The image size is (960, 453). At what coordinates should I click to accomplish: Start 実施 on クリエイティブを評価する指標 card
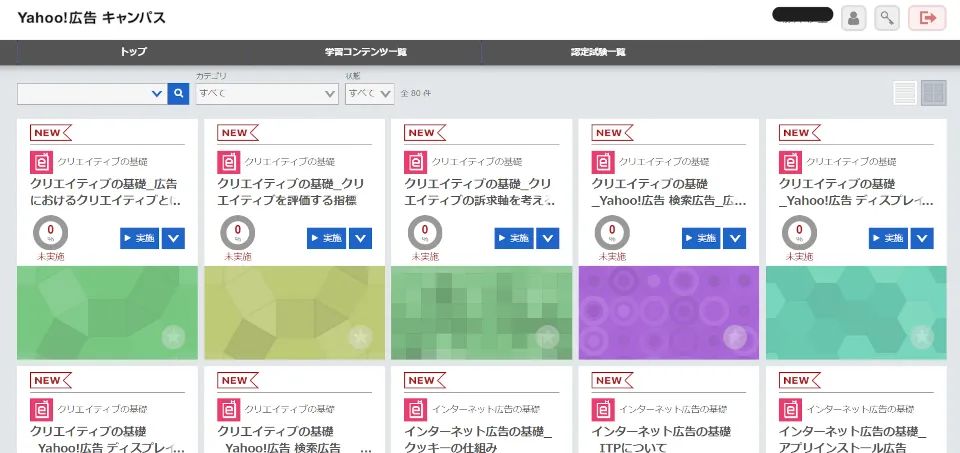(327, 238)
